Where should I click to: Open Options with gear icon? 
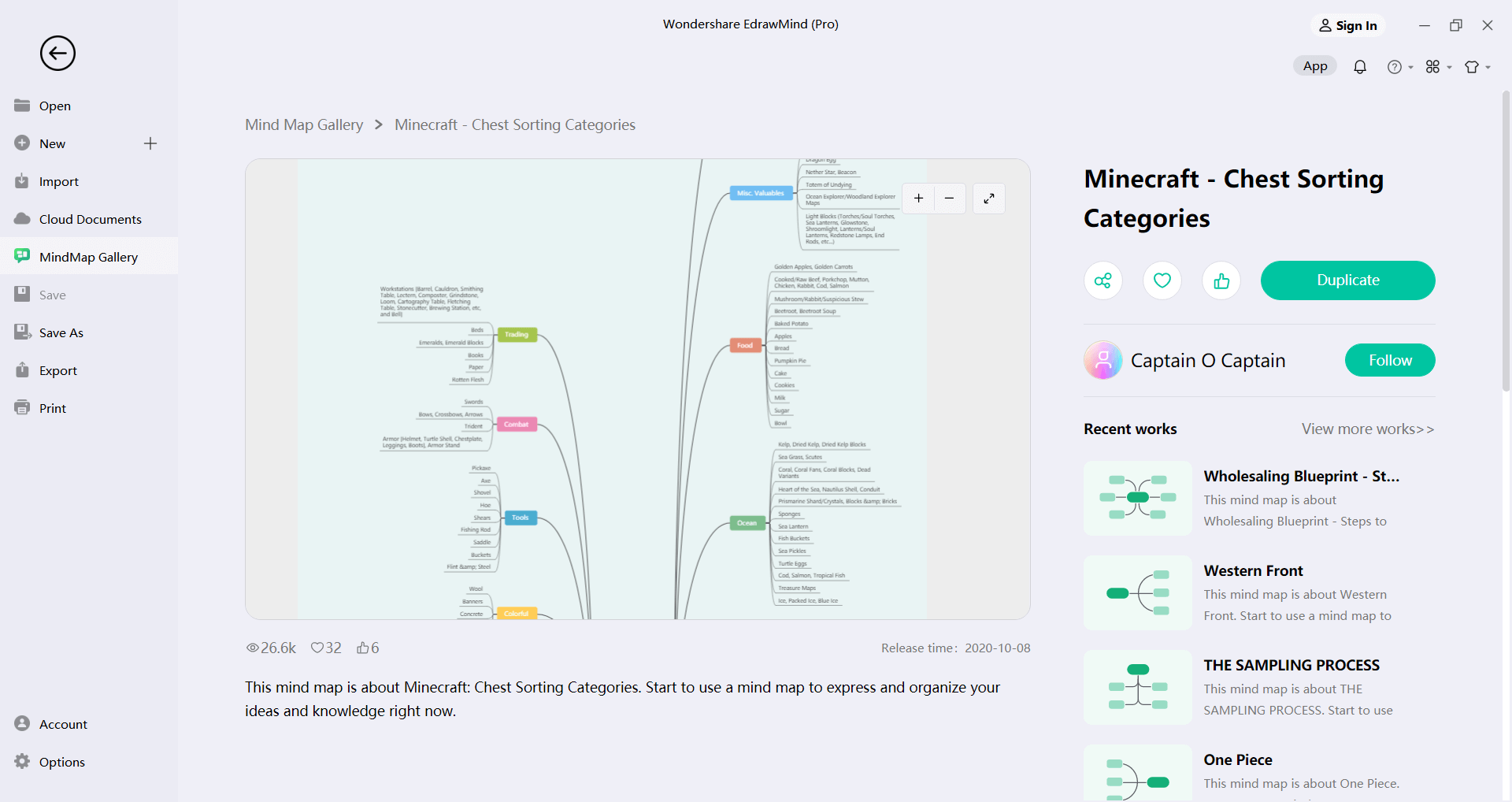point(89,762)
